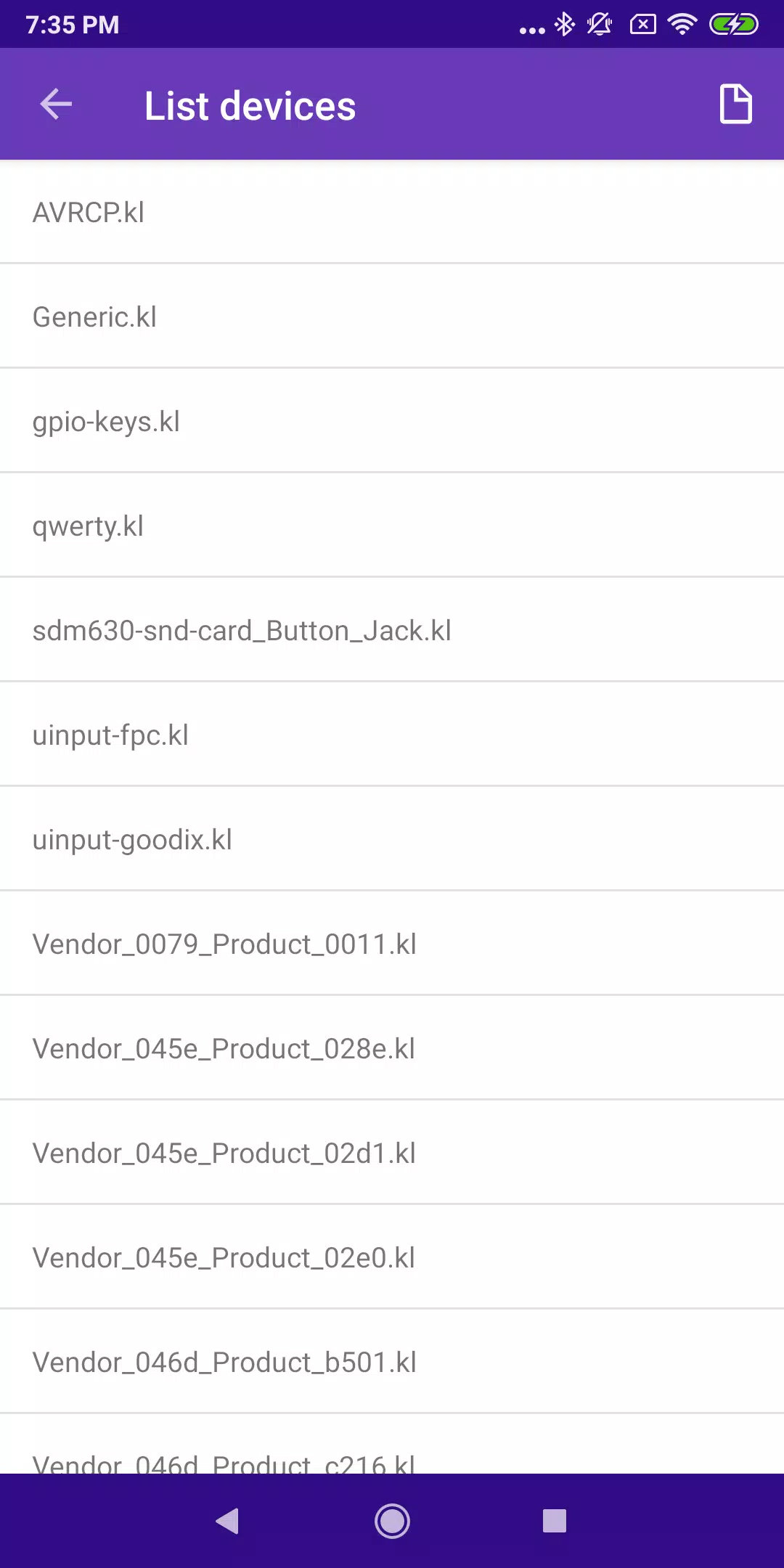Open the file document icon in the toolbar
The image size is (784, 1568).
point(735,105)
